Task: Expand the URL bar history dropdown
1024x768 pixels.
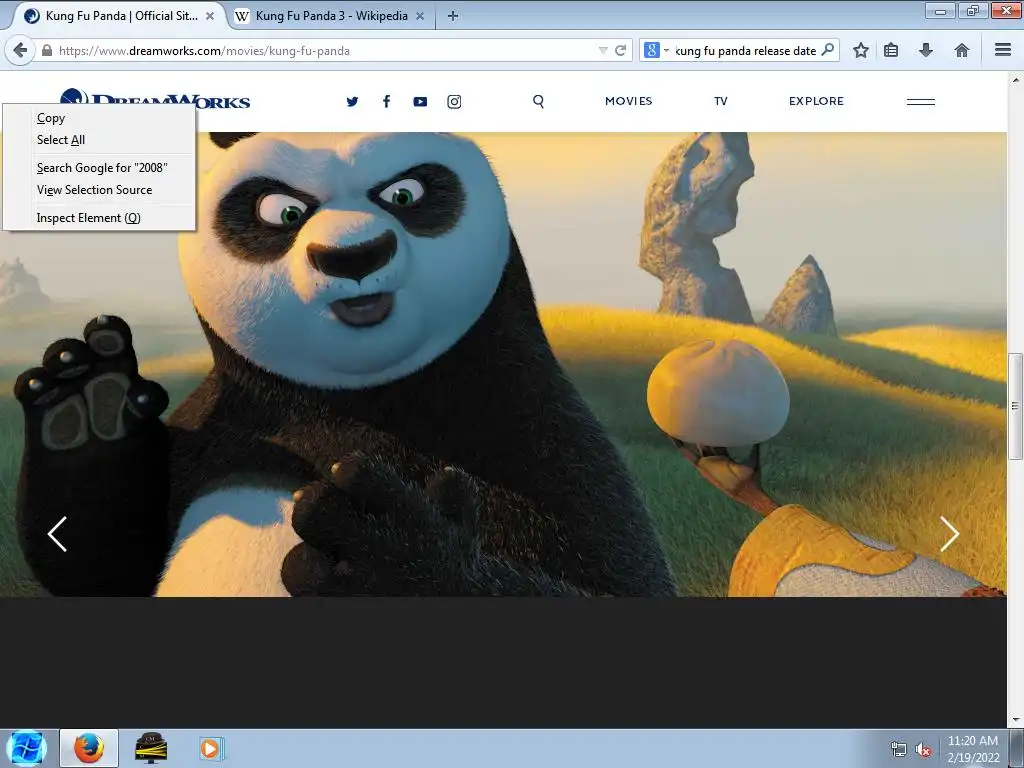Action: 603,50
